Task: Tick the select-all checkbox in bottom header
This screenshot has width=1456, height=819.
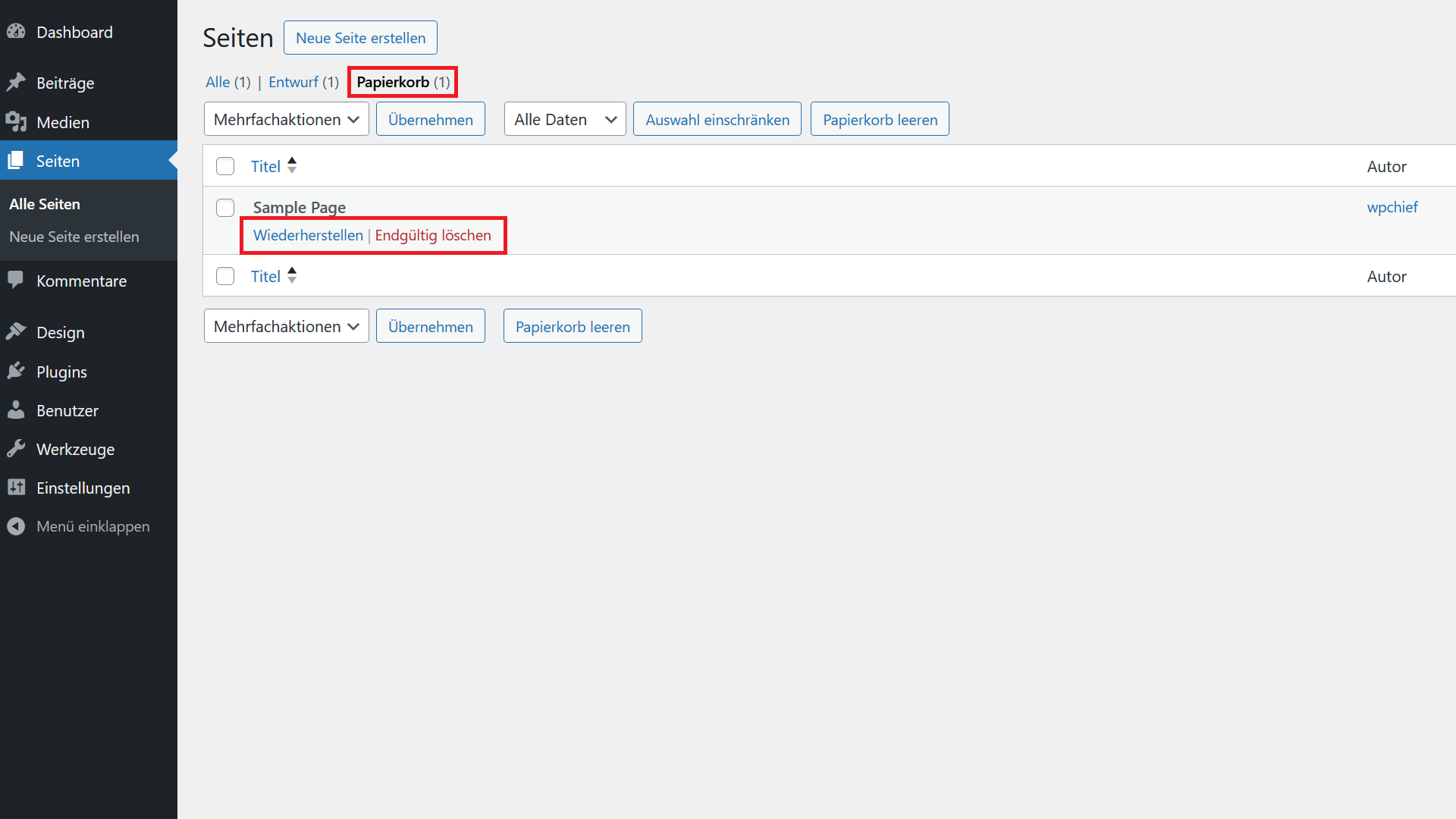Action: click(x=225, y=276)
